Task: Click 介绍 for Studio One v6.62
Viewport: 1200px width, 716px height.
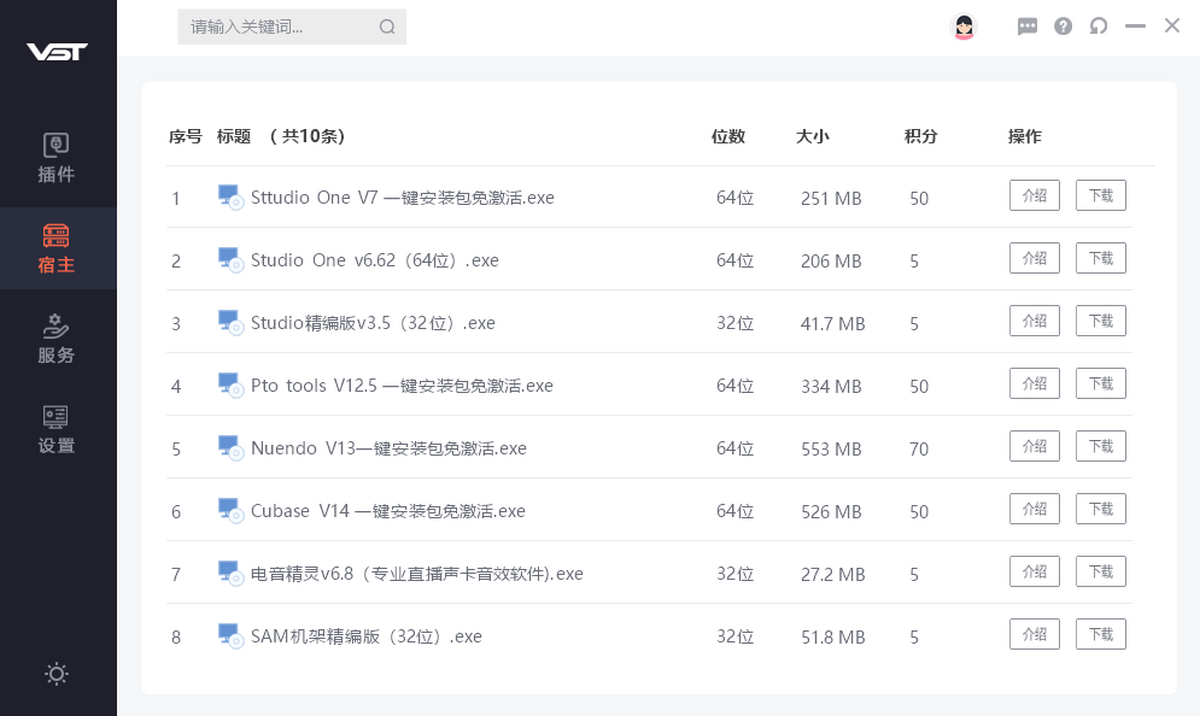Action: [1034, 258]
